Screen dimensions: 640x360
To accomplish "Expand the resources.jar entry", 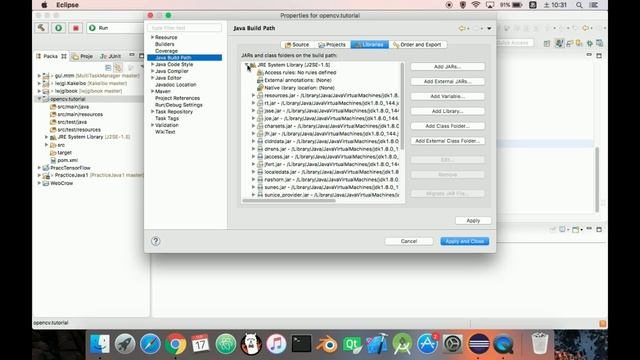I will 253,96.
